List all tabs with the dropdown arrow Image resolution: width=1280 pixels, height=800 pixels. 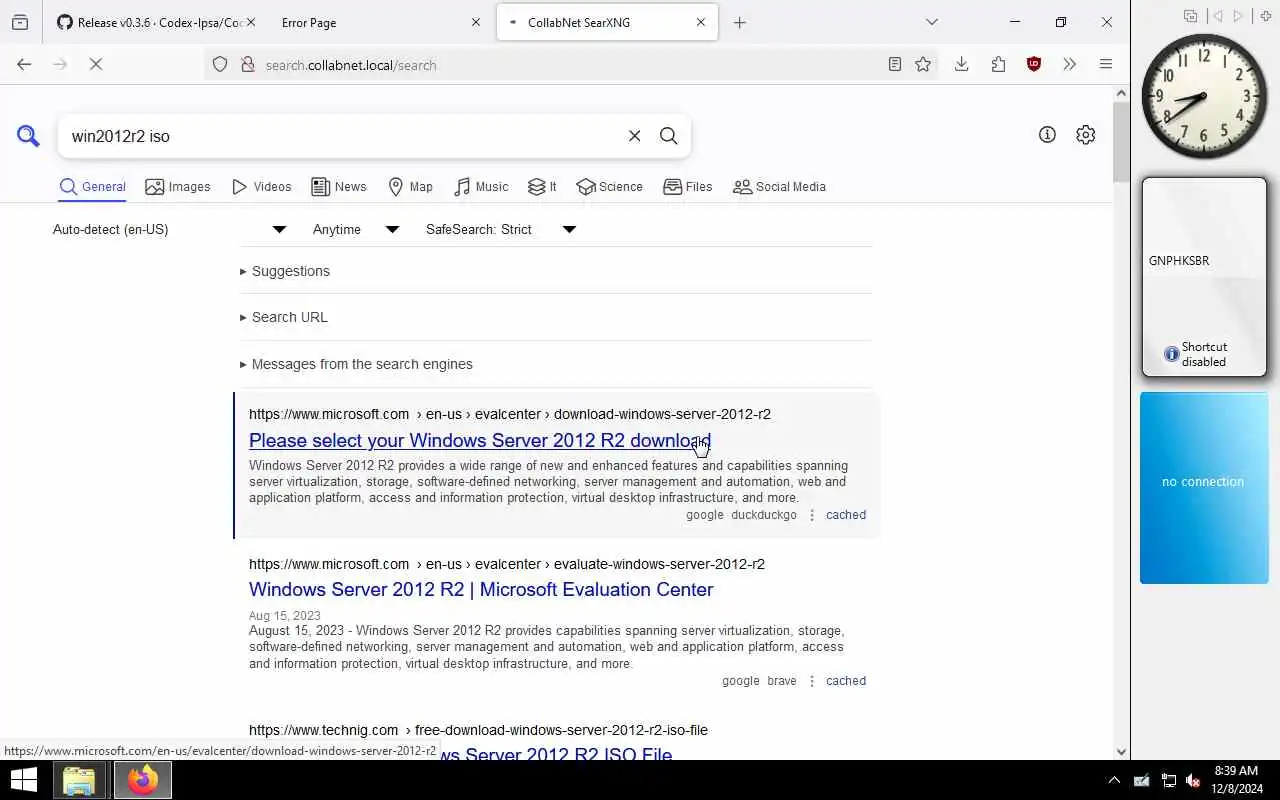tap(932, 22)
